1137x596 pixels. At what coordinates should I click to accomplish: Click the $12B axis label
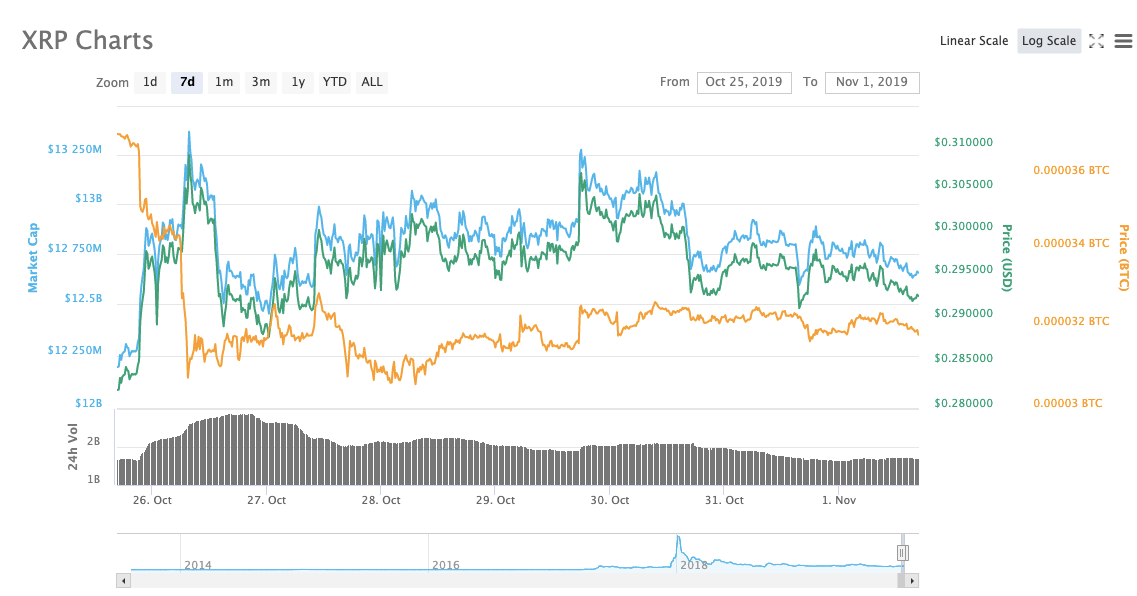[88, 403]
